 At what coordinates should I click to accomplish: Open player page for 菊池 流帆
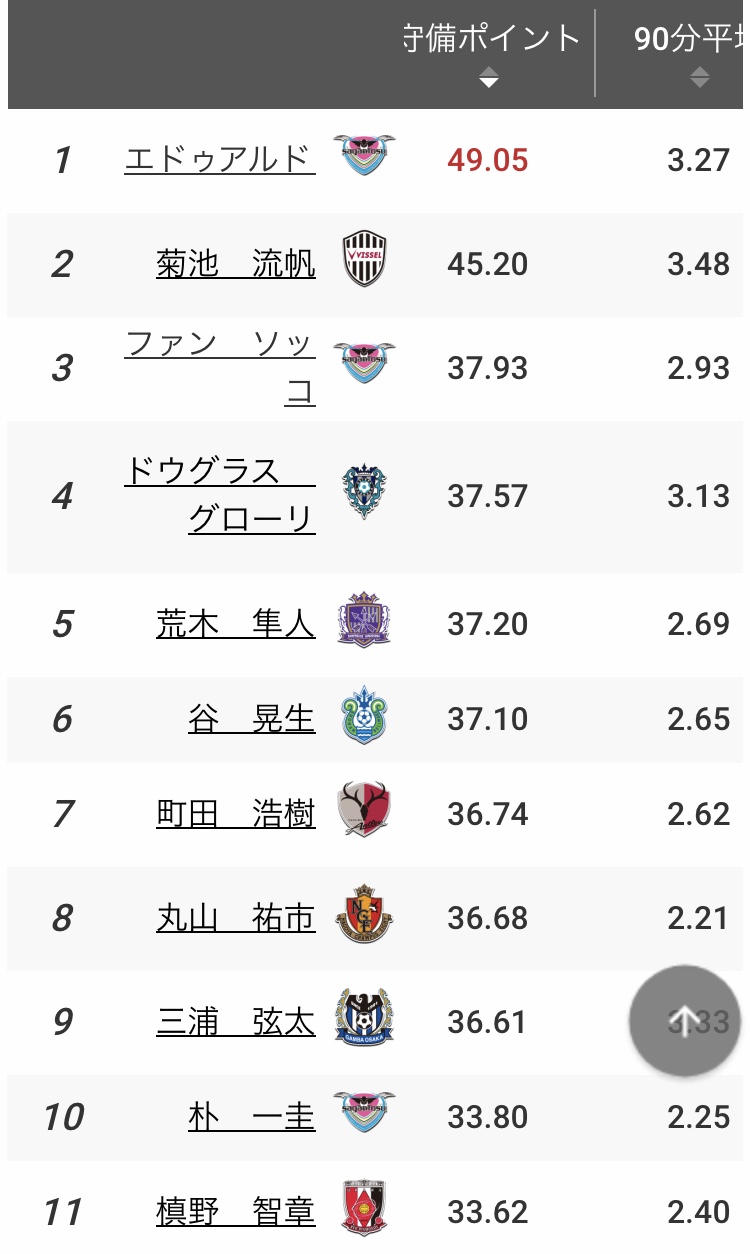tap(236, 264)
